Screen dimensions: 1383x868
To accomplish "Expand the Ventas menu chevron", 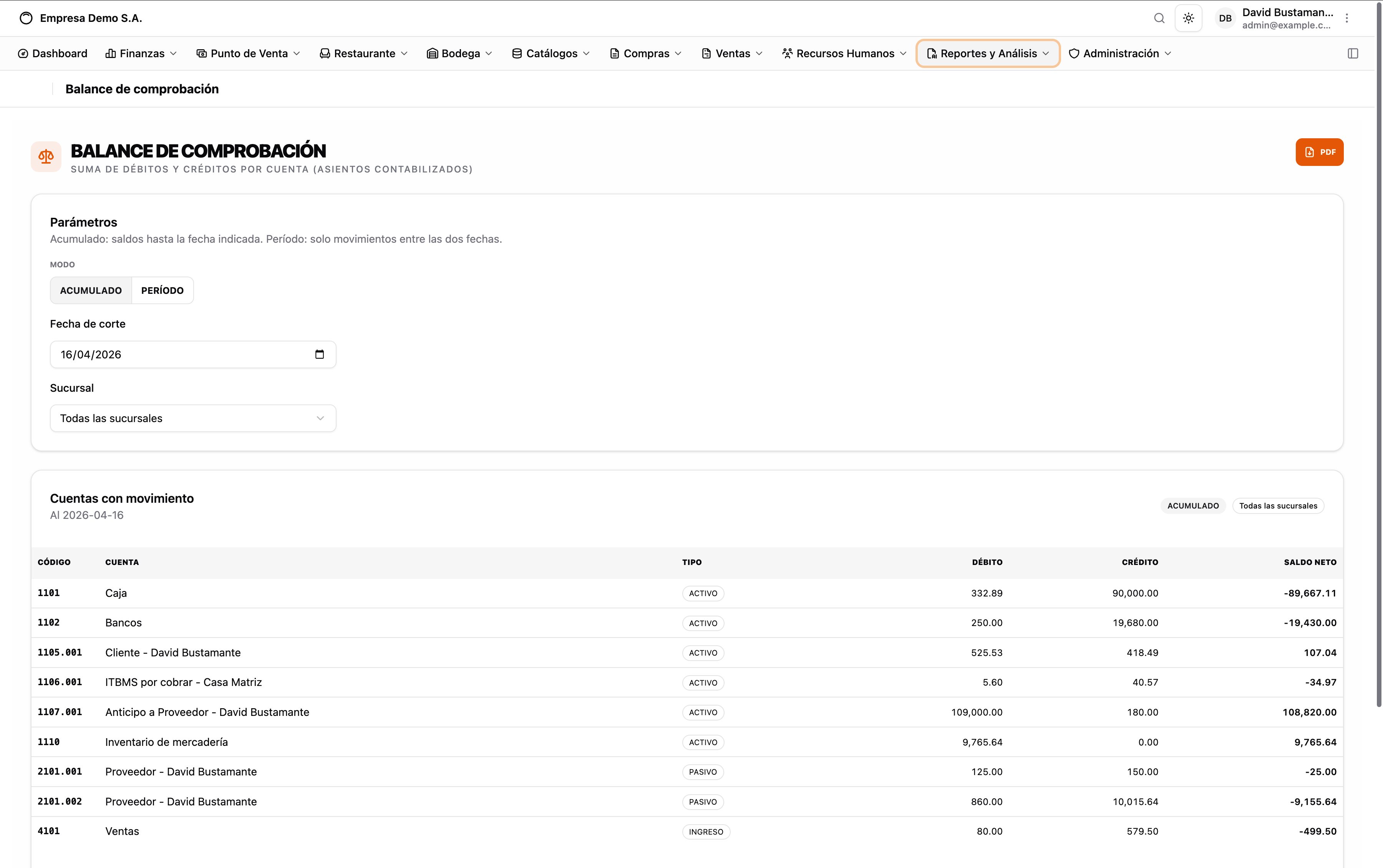I will (759, 53).
